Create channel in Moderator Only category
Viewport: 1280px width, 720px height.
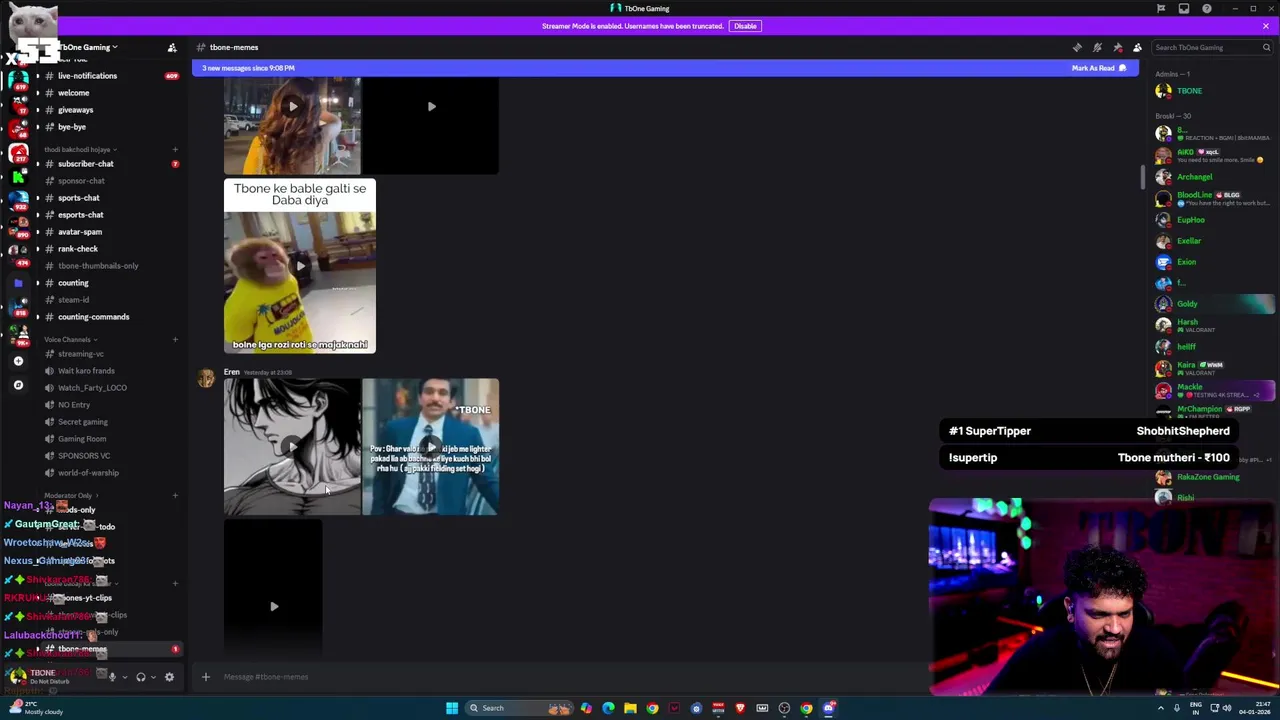pyautogui.click(x=175, y=495)
